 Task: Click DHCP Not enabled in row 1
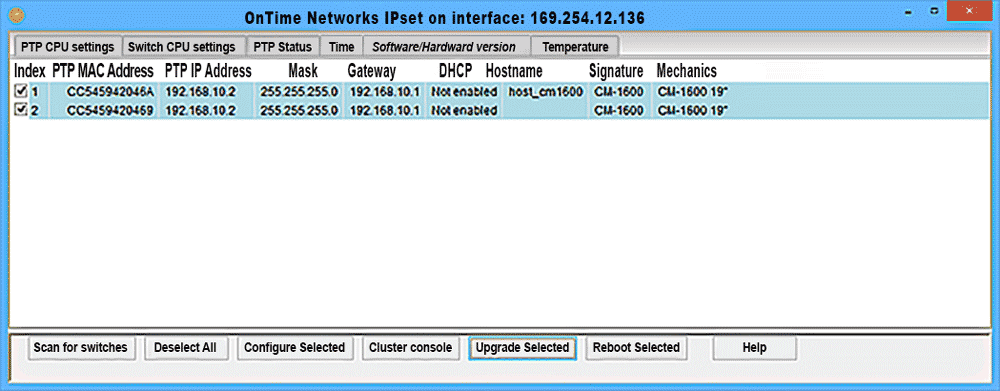[x=464, y=92]
